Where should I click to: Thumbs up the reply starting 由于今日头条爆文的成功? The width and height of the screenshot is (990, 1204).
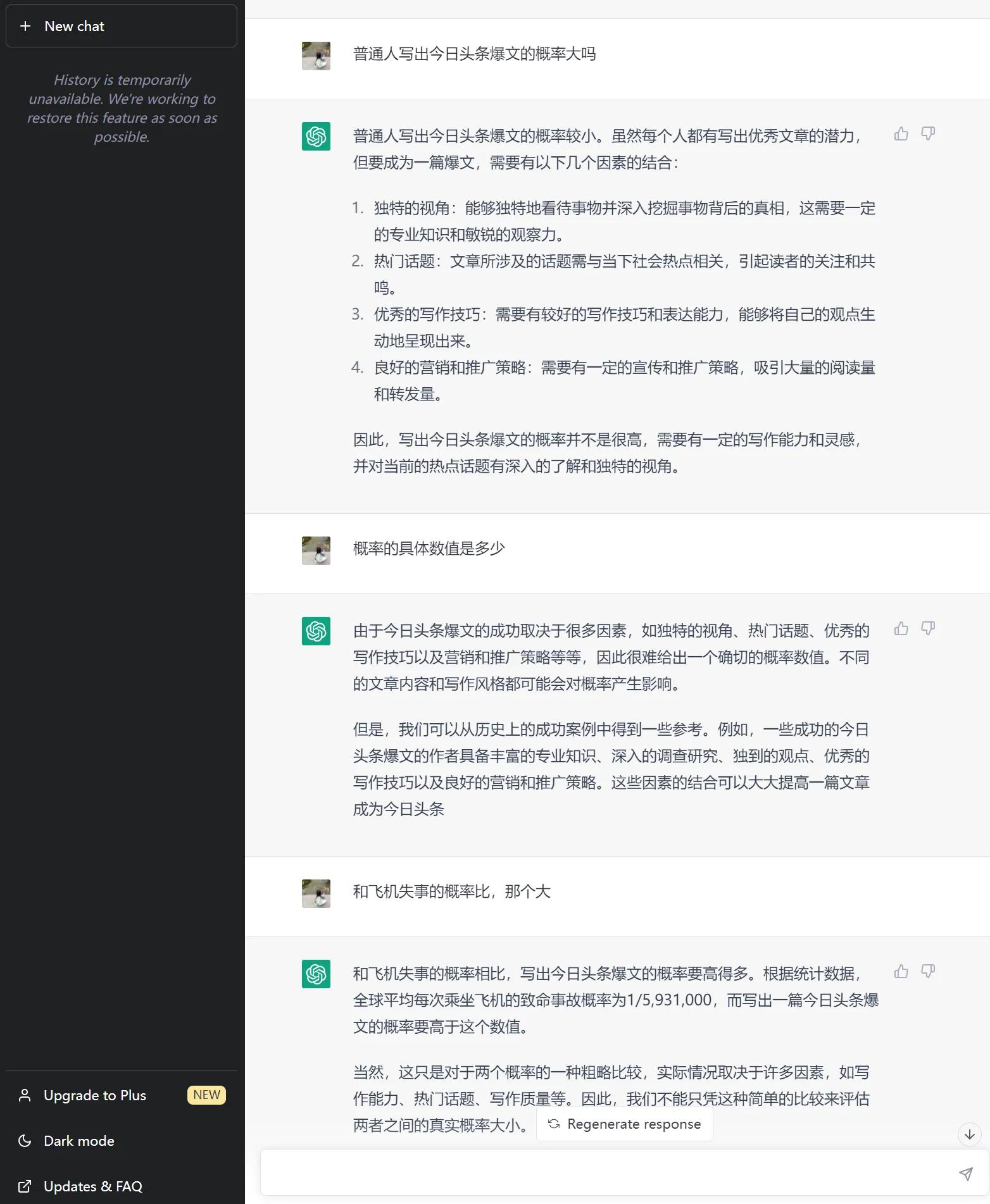[x=901, y=628]
